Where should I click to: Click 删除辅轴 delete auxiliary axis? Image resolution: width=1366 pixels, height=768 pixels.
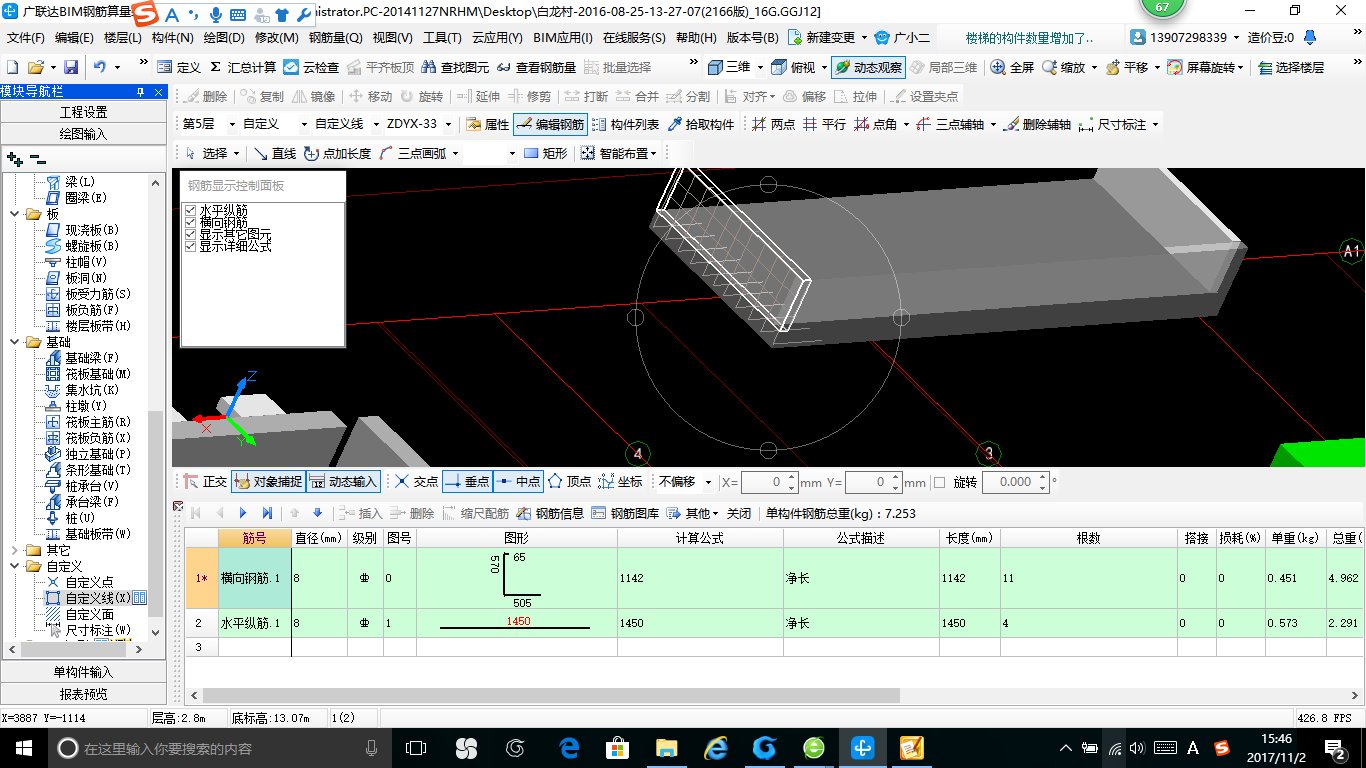[x=1036, y=124]
